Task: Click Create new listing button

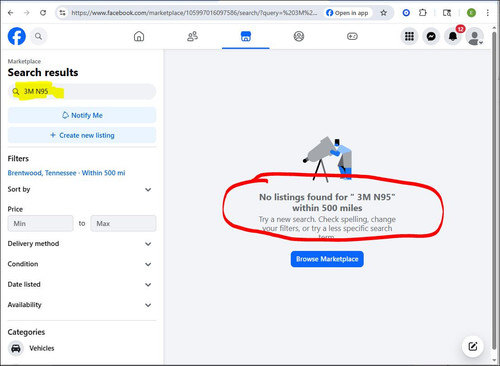Action: 82,135
